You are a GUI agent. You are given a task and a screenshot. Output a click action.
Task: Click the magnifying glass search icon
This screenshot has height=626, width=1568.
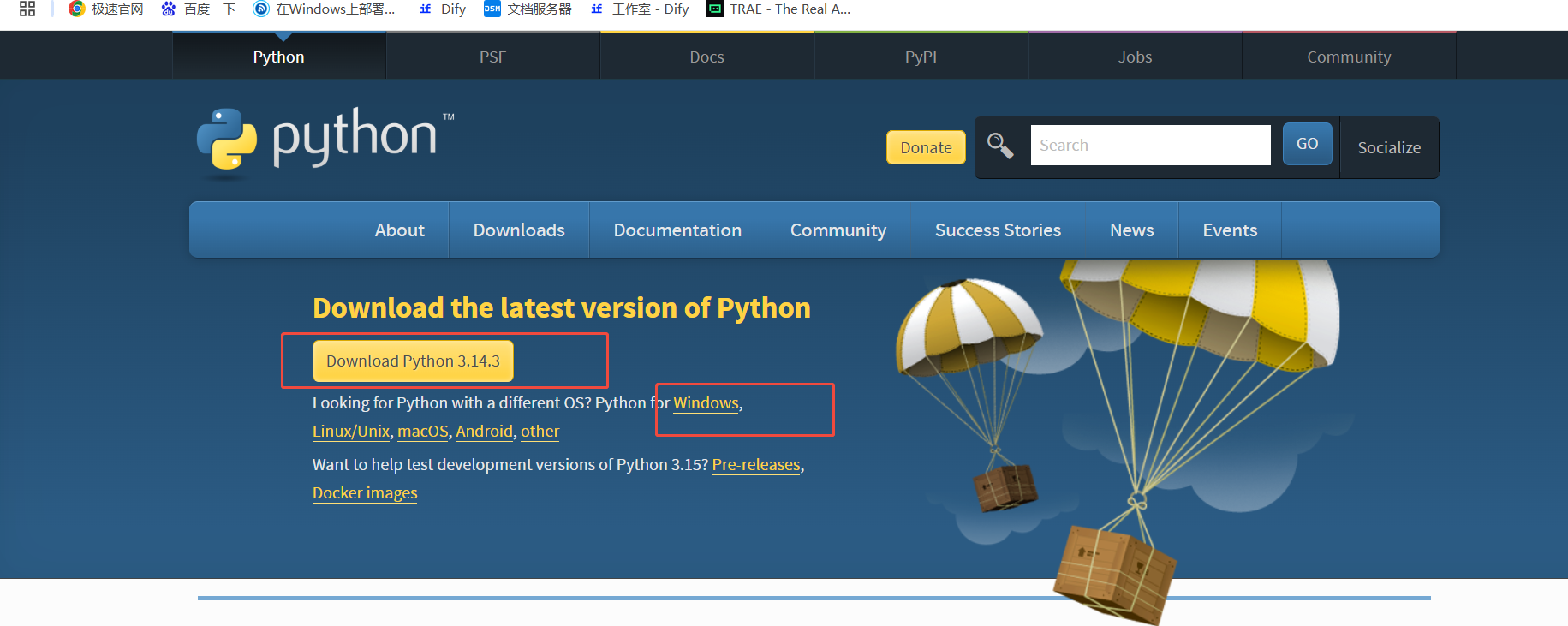tap(1000, 146)
